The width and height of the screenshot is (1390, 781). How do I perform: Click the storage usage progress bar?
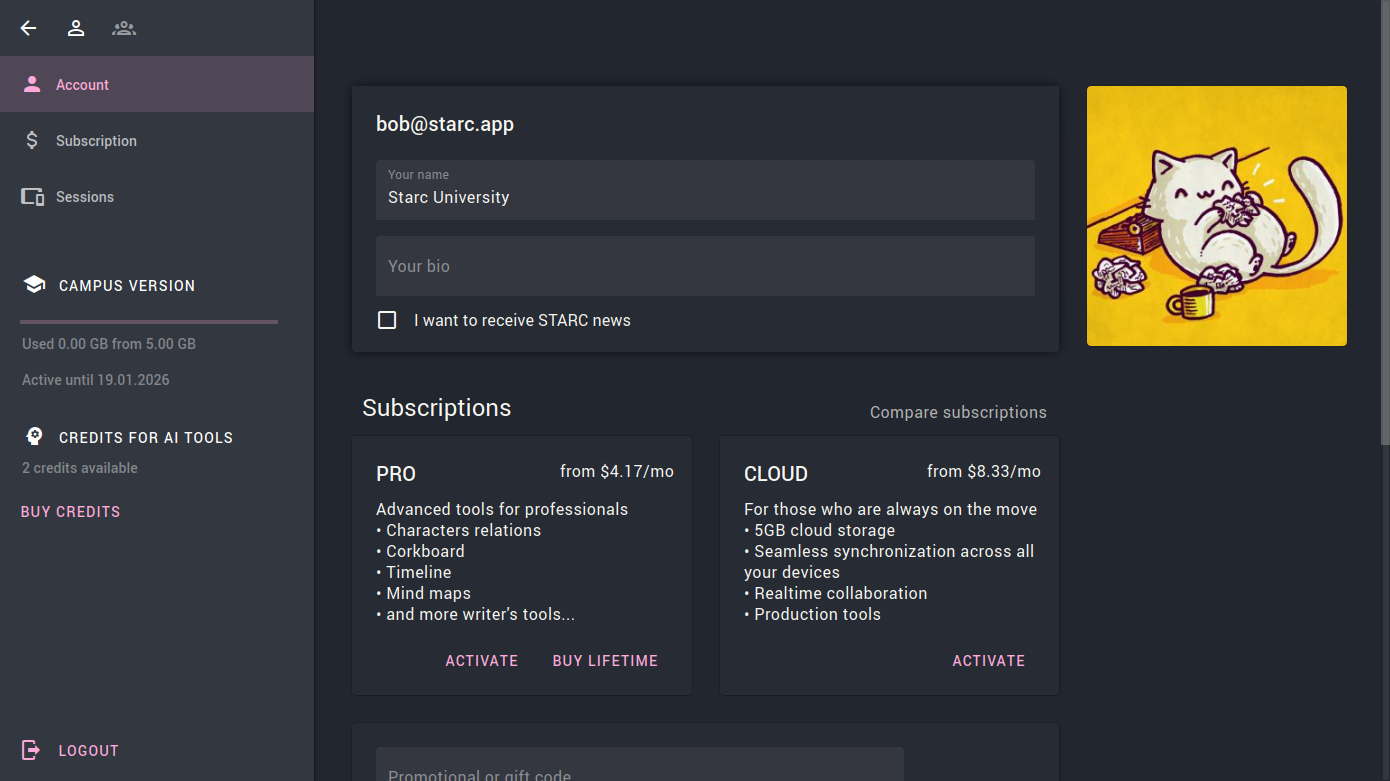tap(149, 322)
